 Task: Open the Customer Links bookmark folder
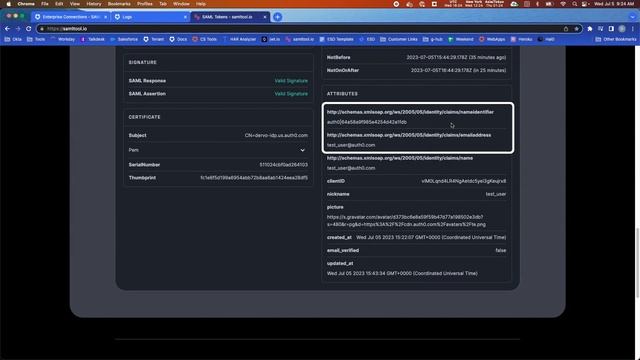point(399,40)
